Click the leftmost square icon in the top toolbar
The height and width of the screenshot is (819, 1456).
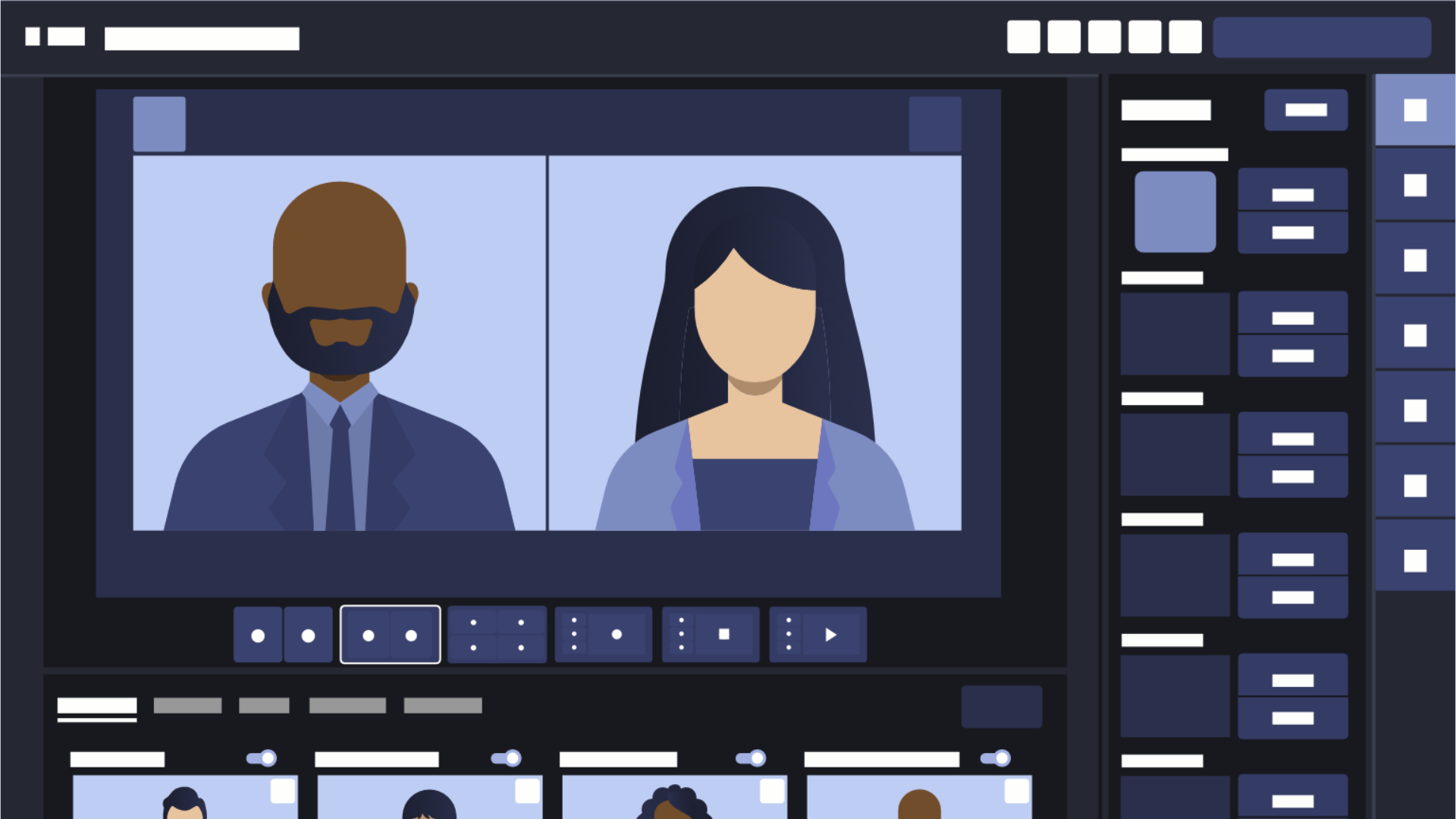[x=1024, y=36]
